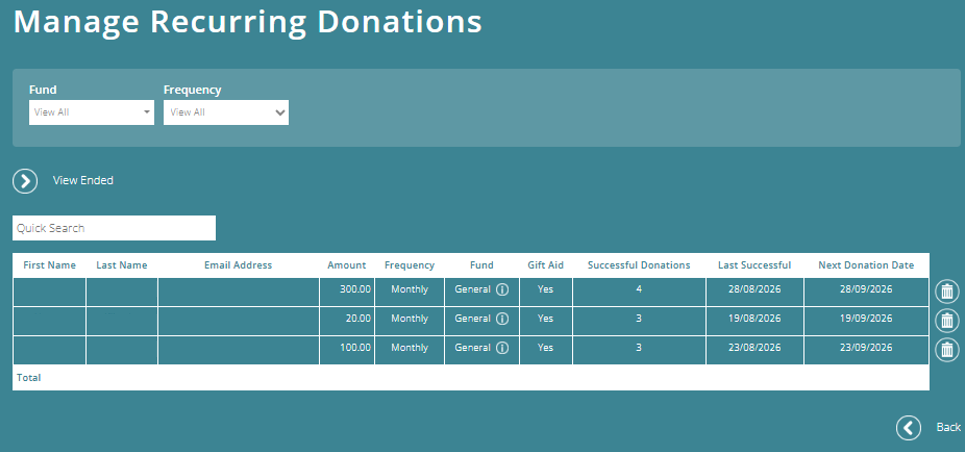Screen dimensions: 965x452
Task: Click Gift Aid Yes in 100.00 row
Action: [x=545, y=347]
